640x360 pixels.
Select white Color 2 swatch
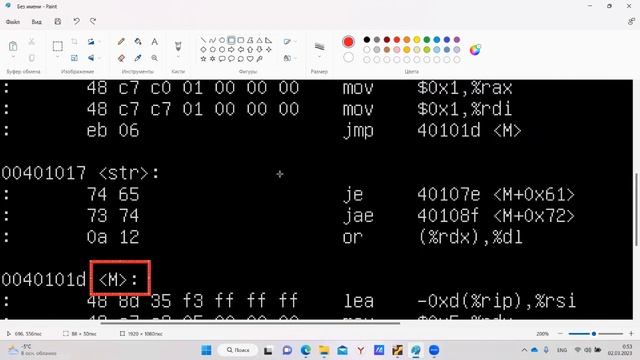pos(348,58)
